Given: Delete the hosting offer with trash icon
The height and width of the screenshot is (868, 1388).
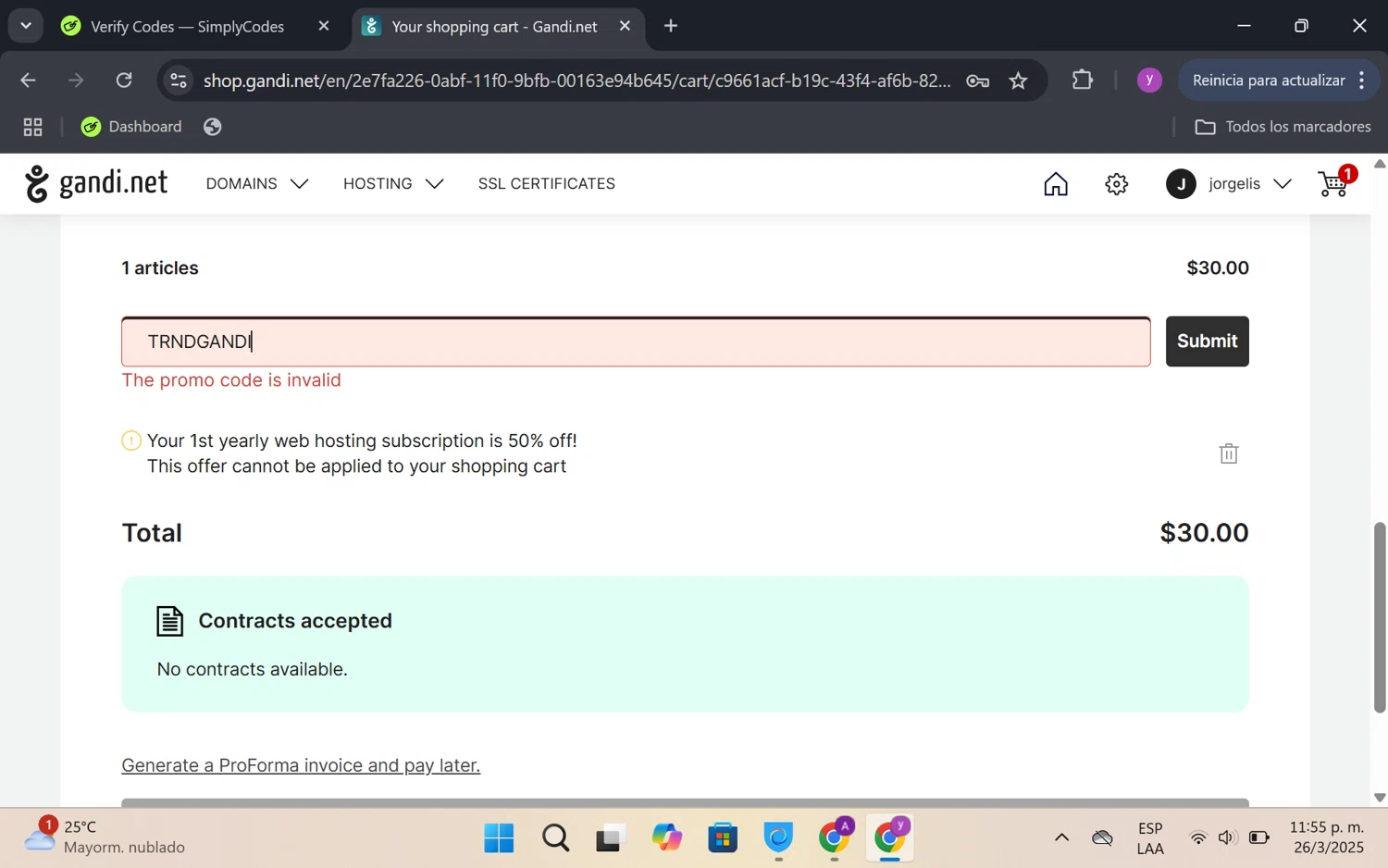Looking at the screenshot, I should [x=1229, y=453].
